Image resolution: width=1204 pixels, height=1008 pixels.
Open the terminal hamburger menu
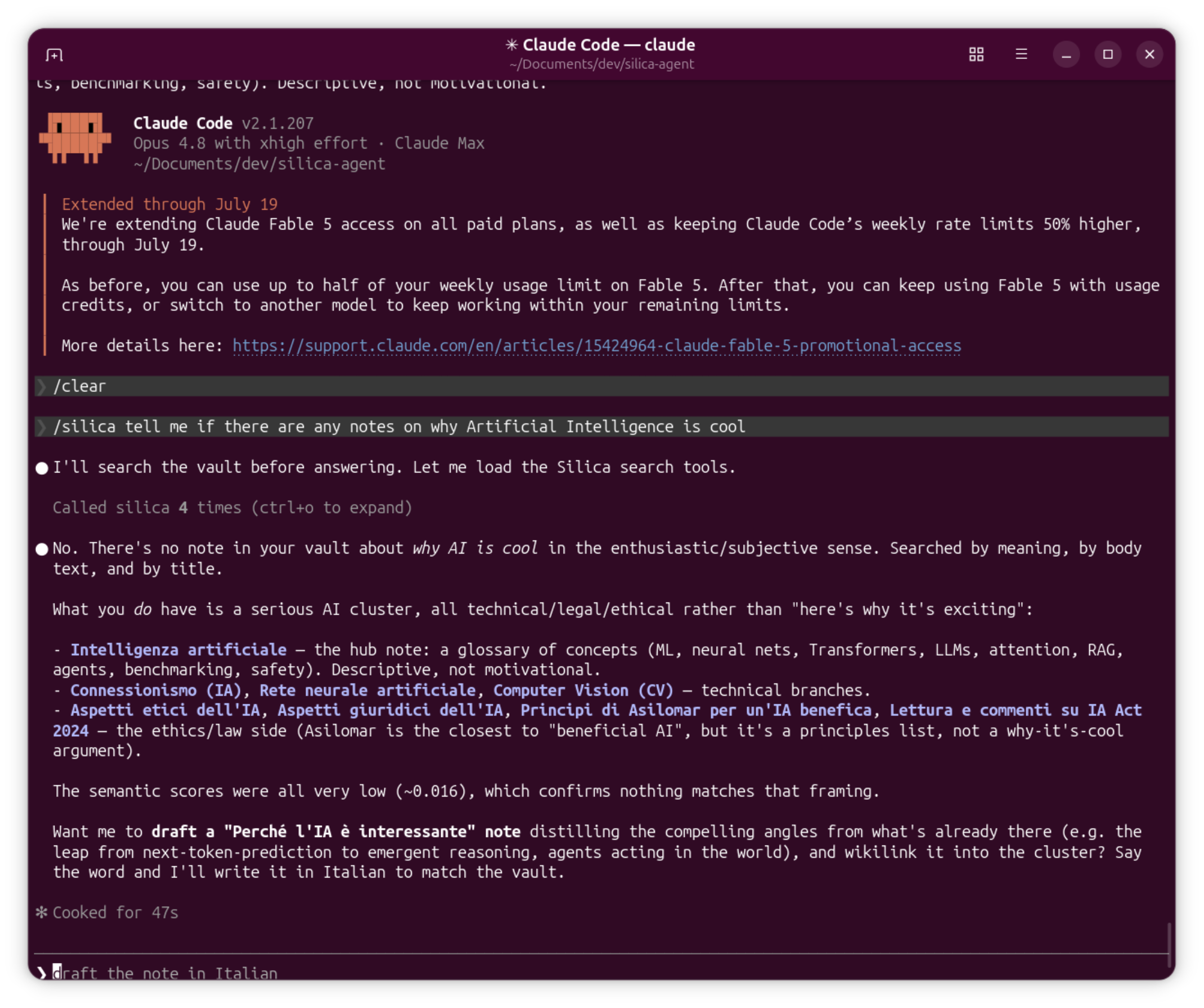pyautogui.click(x=1021, y=55)
